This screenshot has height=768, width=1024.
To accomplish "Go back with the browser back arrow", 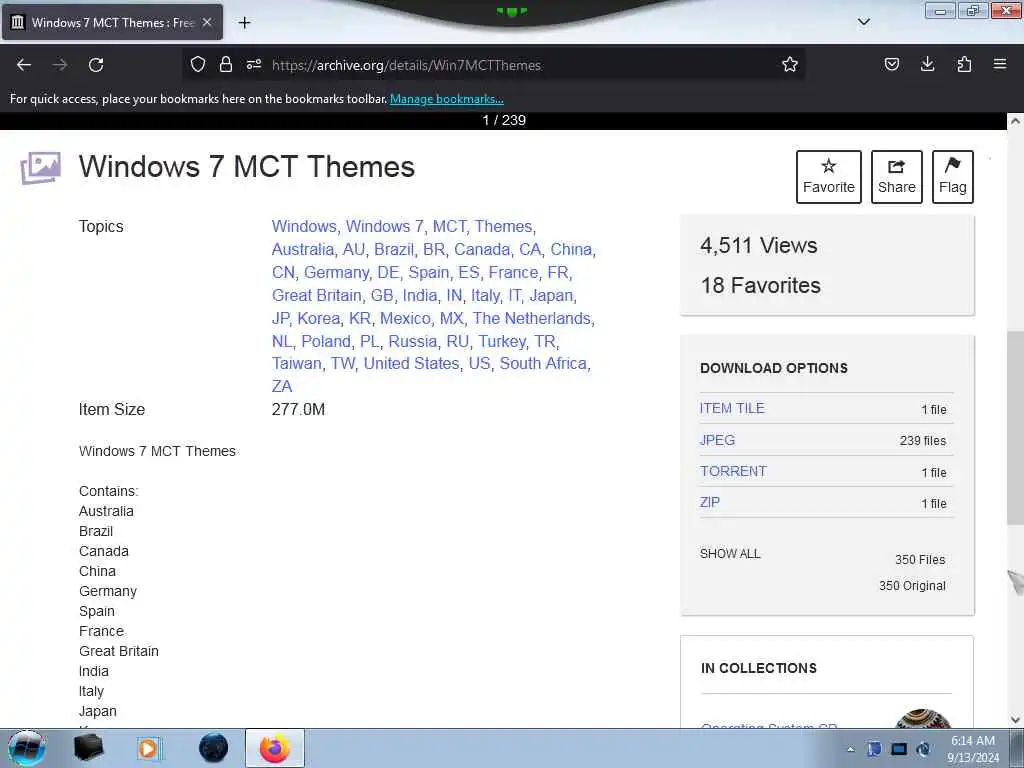I will click(x=24, y=65).
